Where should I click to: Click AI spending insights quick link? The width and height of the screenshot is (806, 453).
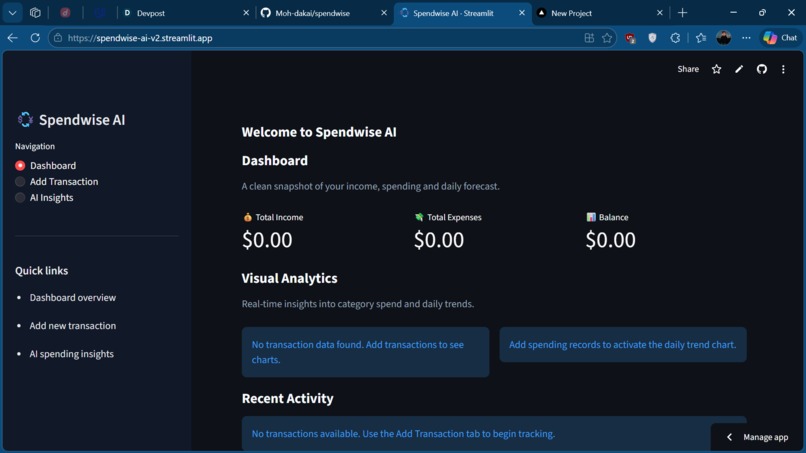coord(71,354)
